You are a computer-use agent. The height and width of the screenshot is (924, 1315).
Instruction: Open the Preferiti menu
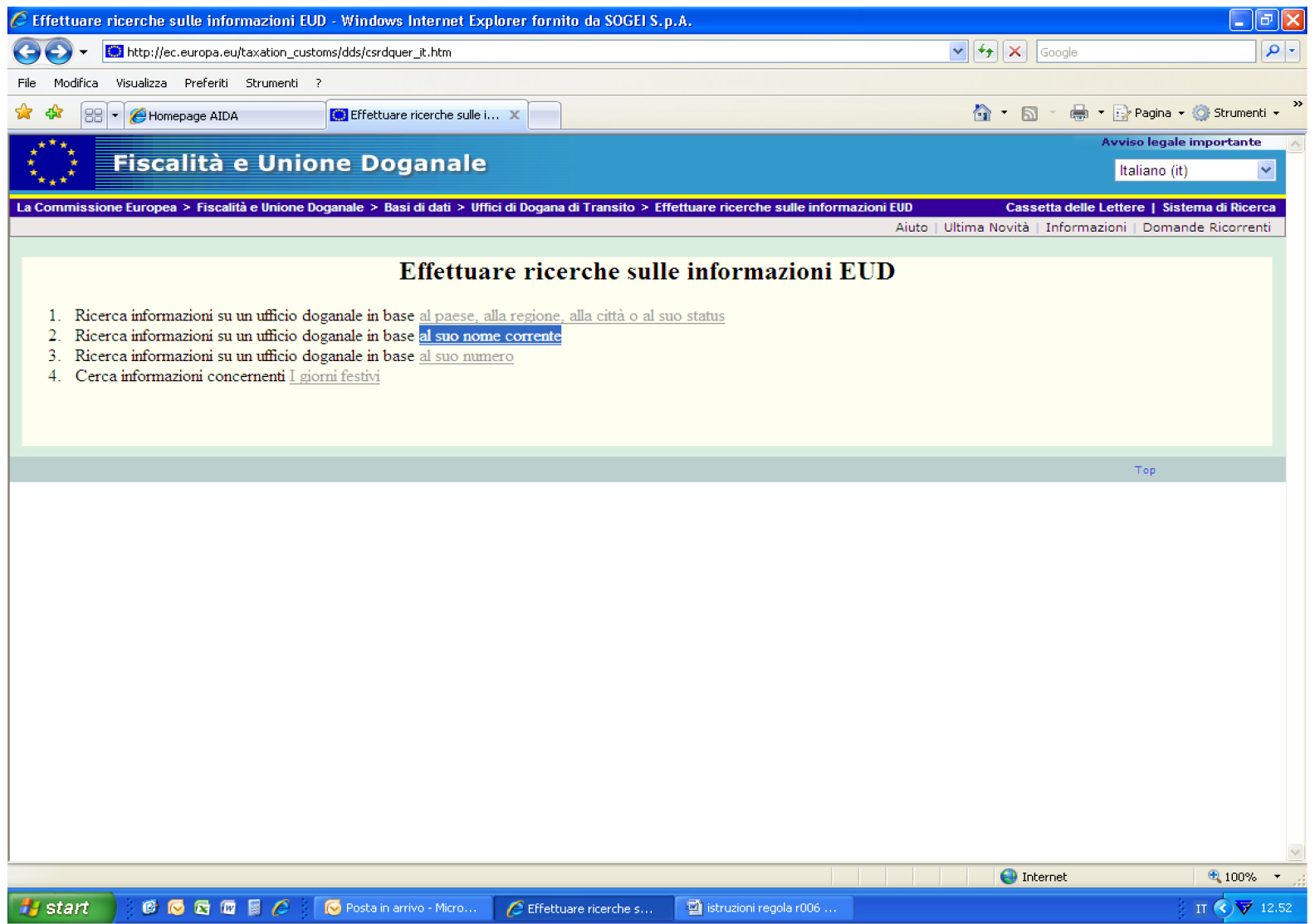pyautogui.click(x=206, y=83)
